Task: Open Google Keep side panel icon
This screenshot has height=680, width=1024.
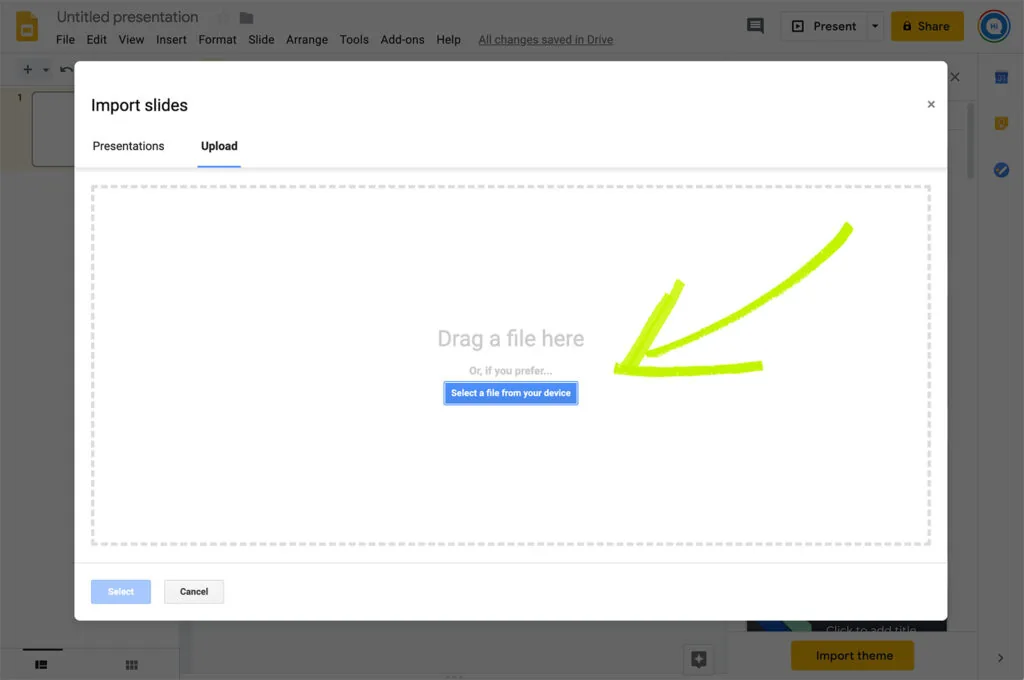Action: 1001,123
